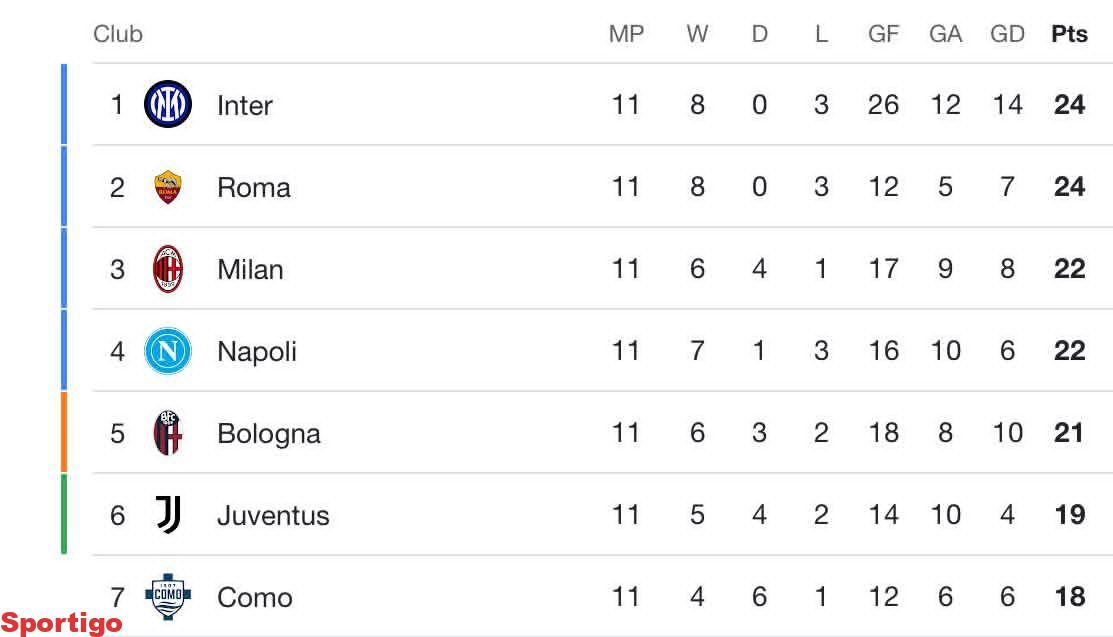Image resolution: width=1113 pixels, height=637 pixels.
Task: Click the MP column header
Action: pyautogui.click(x=626, y=34)
